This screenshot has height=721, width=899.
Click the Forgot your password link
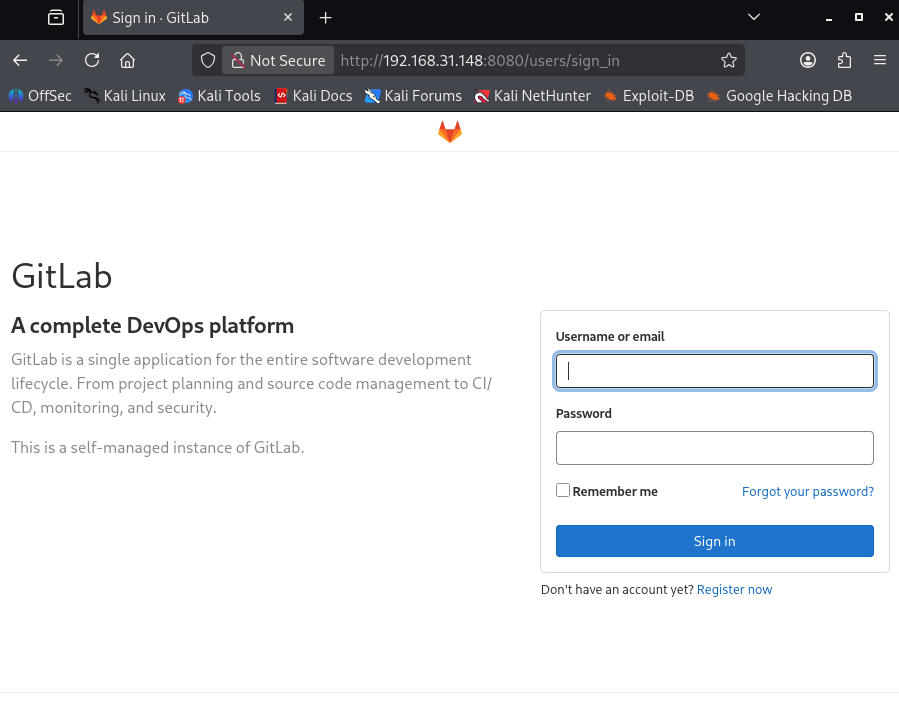tap(807, 491)
